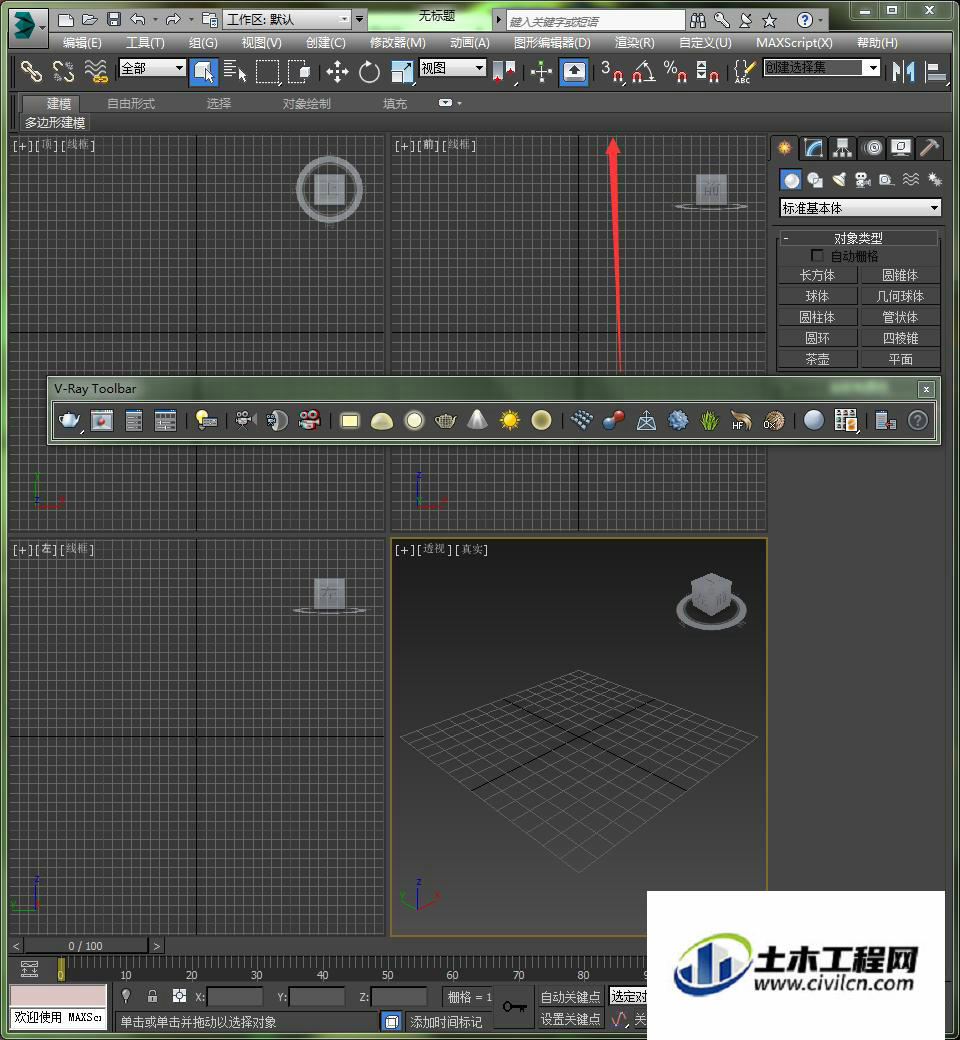Select Lights category in Create panel
960x1040 pixels.
(839, 180)
